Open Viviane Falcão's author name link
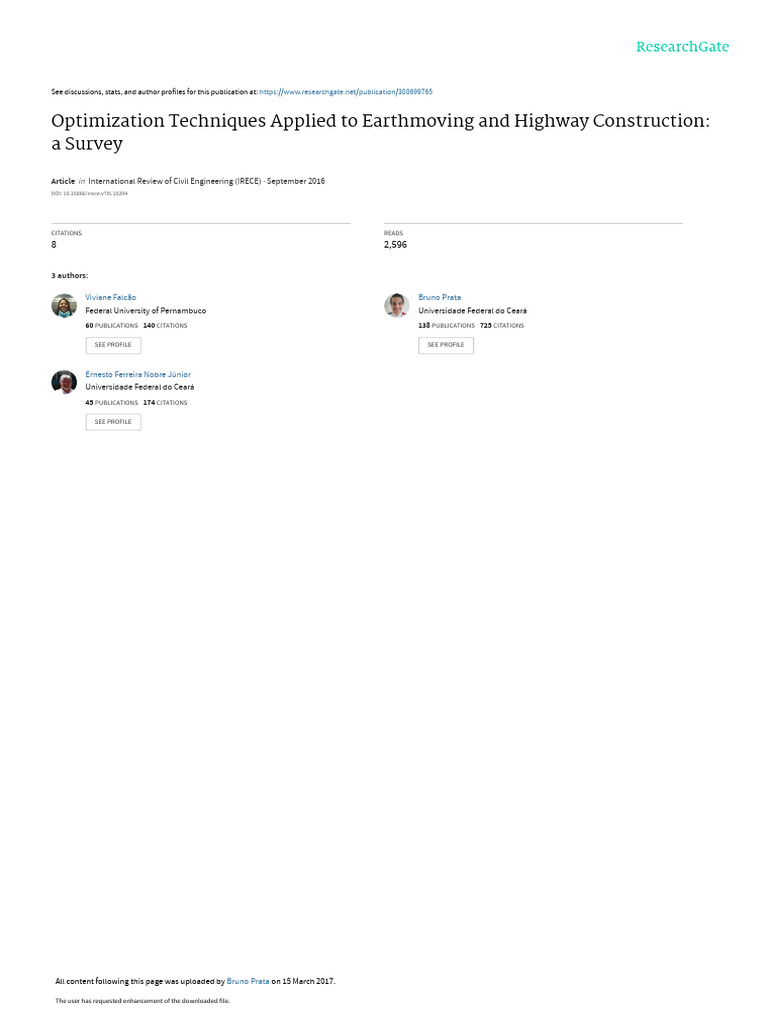Screen dimensions: 768x1024 point(110,297)
